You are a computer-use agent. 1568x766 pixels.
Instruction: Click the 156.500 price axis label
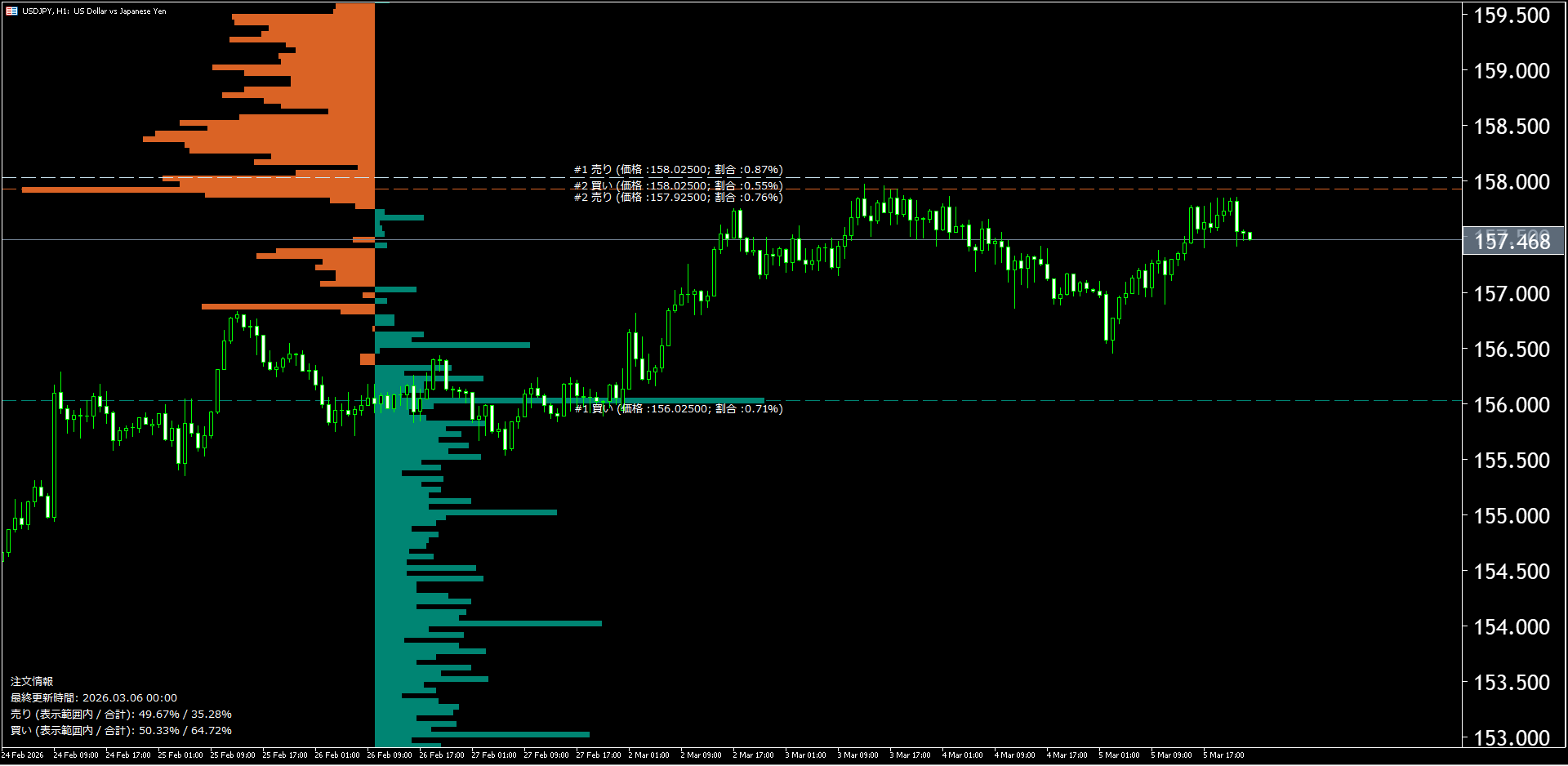(x=1512, y=350)
